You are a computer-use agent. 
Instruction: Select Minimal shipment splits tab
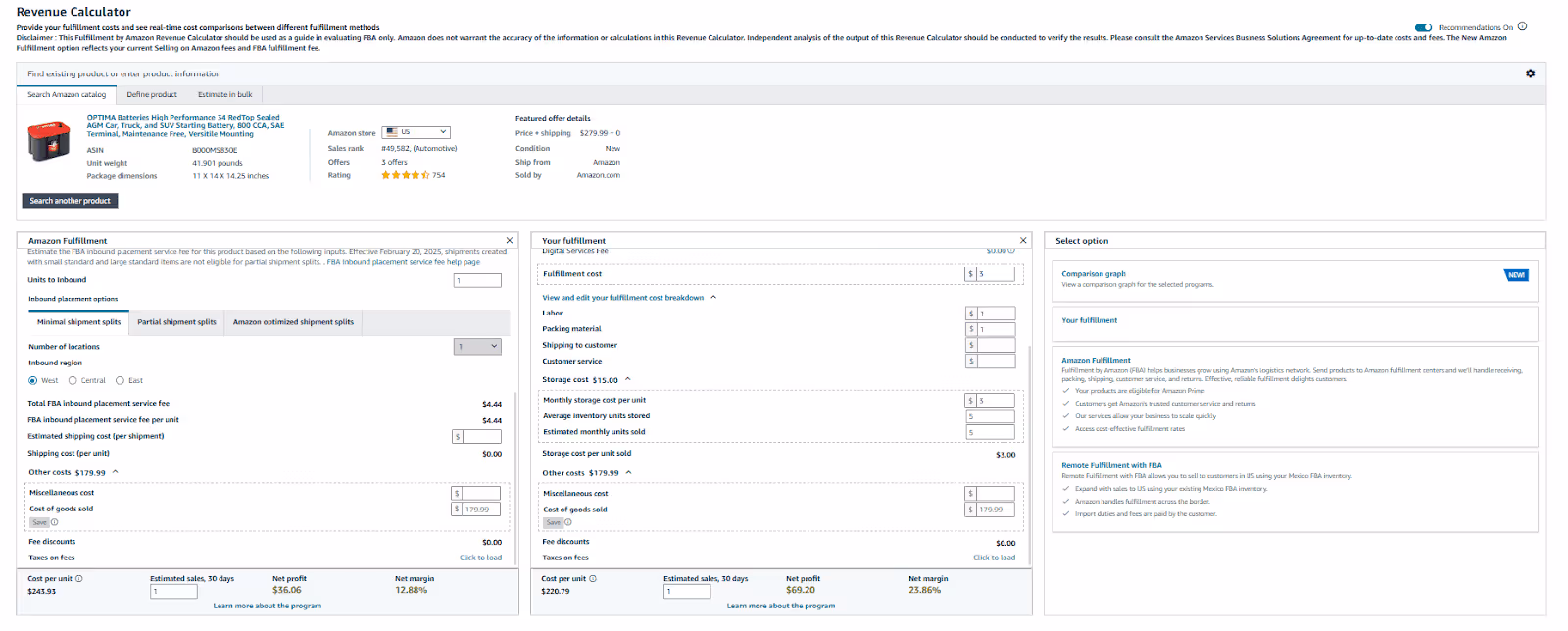[x=78, y=322]
